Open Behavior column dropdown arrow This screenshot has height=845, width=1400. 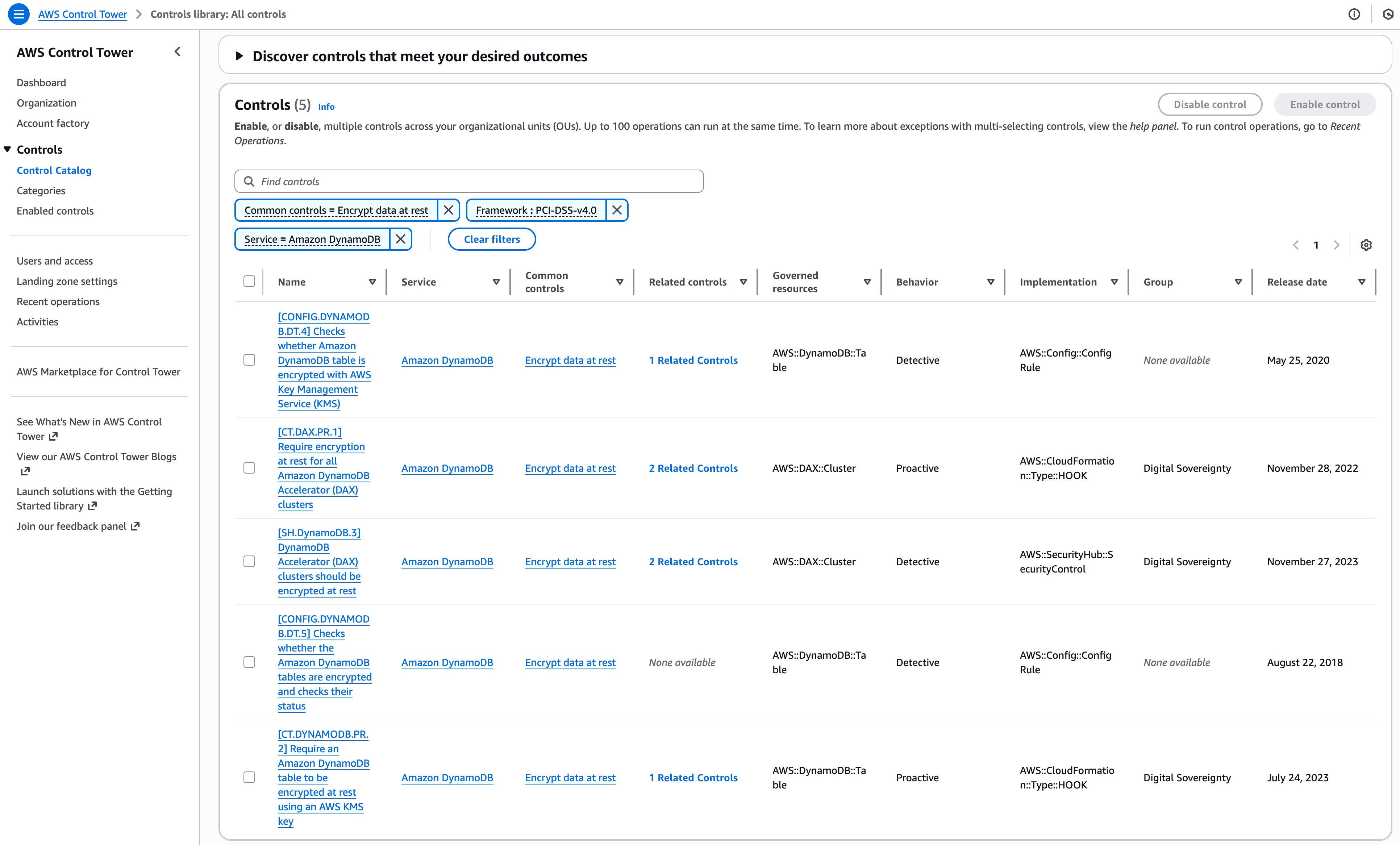[x=991, y=282]
